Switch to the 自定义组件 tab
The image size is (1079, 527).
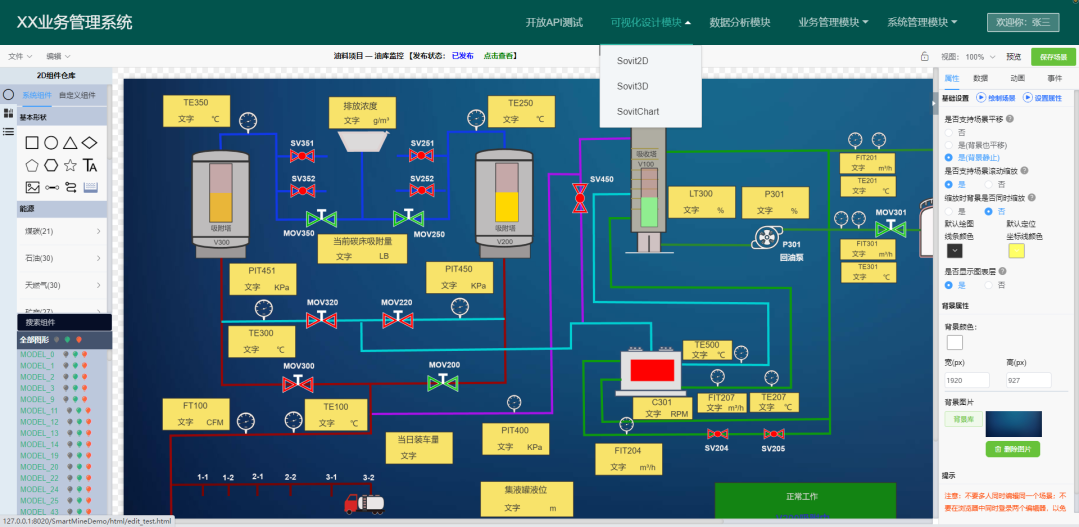[77, 95]
